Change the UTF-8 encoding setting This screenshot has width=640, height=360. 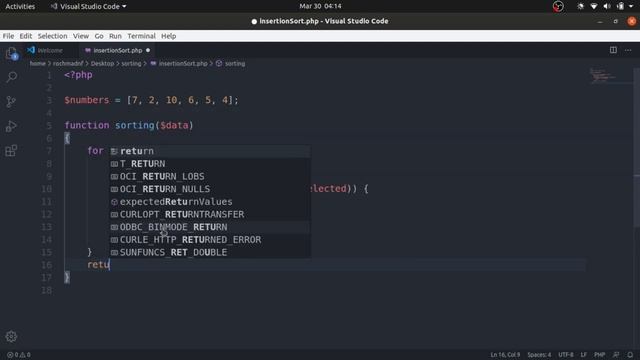pyautogui.click(x=566, y=355)
